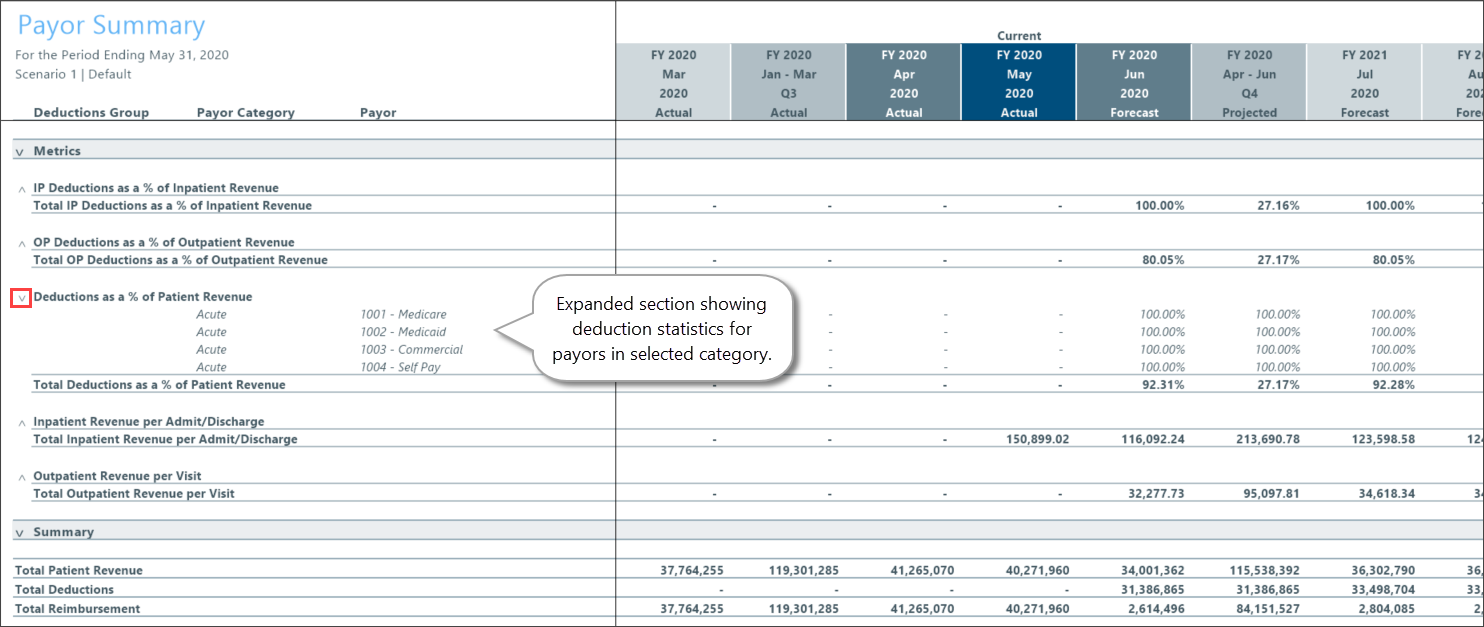Click 80.05% in the Jun 2020 Forecast column
1484x627 pixels.
(1163, 260)
